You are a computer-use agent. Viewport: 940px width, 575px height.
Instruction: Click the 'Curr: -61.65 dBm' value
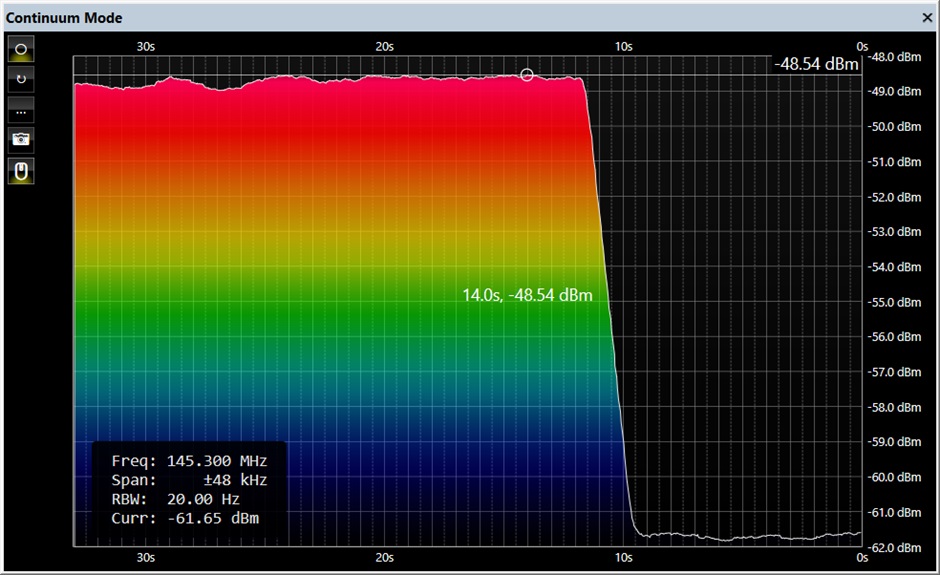(185, 518)
